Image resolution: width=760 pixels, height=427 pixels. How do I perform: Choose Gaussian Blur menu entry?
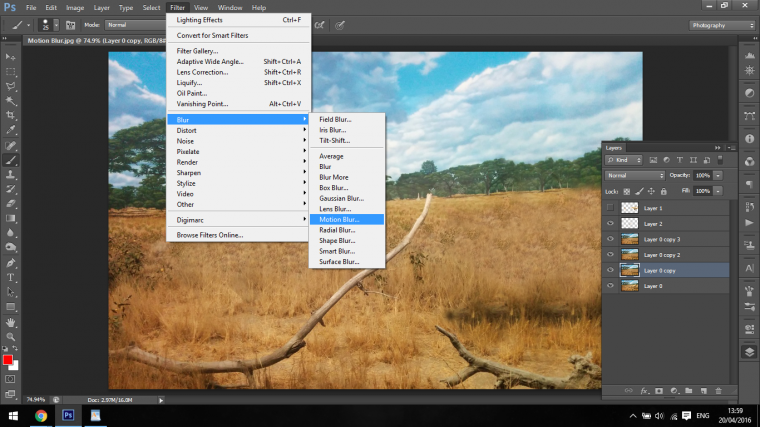pos(347,198)
